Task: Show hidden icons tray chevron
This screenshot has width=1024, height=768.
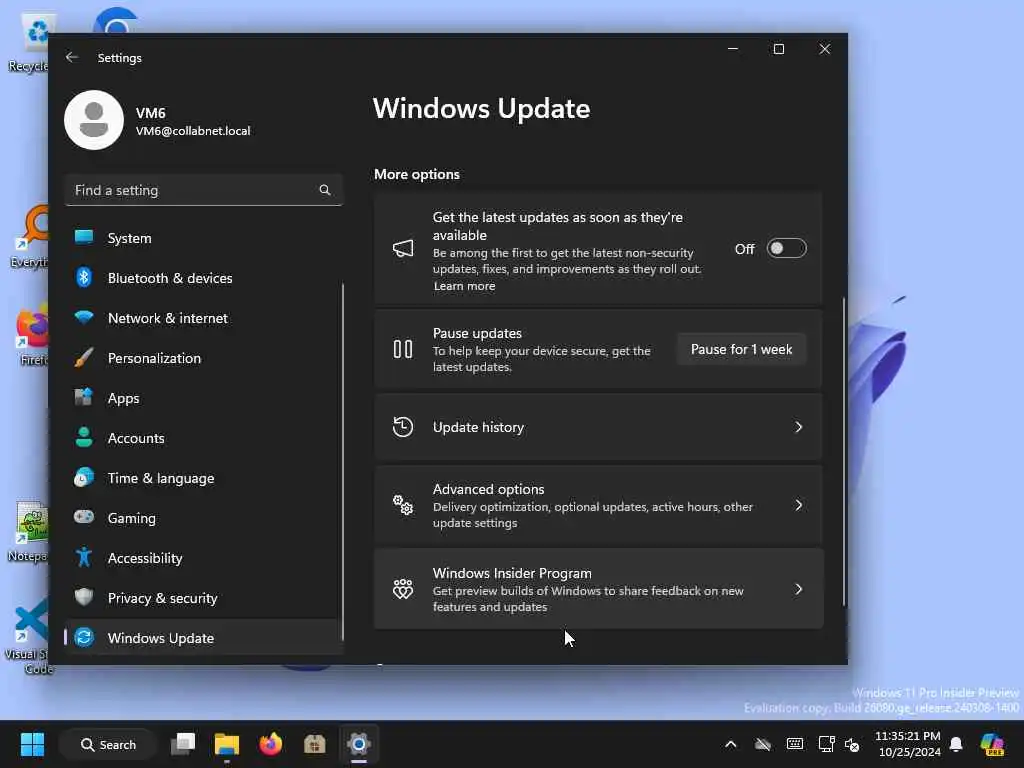Action: [731, 744]
